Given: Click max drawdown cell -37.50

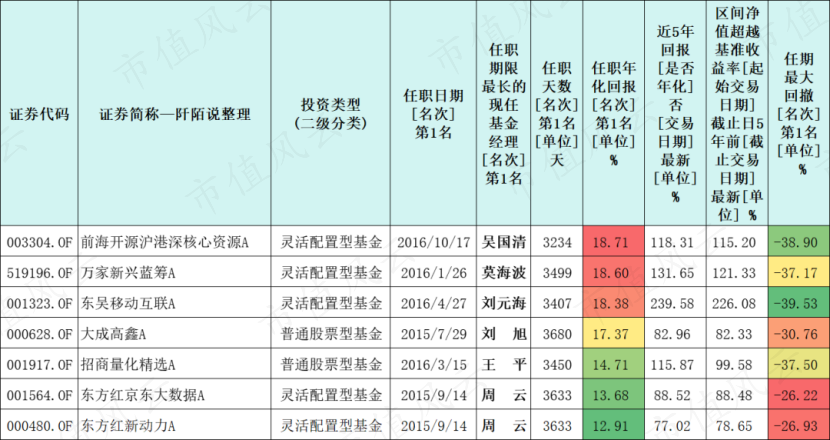Looking at the screenshot, I should click(799, 364).
